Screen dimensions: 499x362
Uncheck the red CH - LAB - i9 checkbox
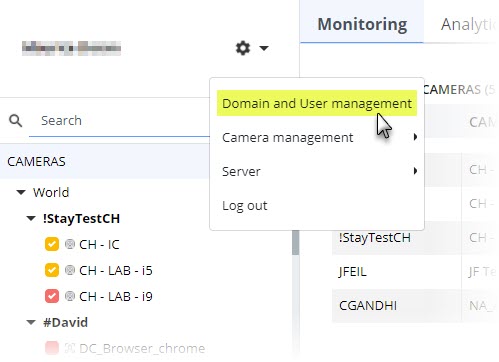pos(52,296)
